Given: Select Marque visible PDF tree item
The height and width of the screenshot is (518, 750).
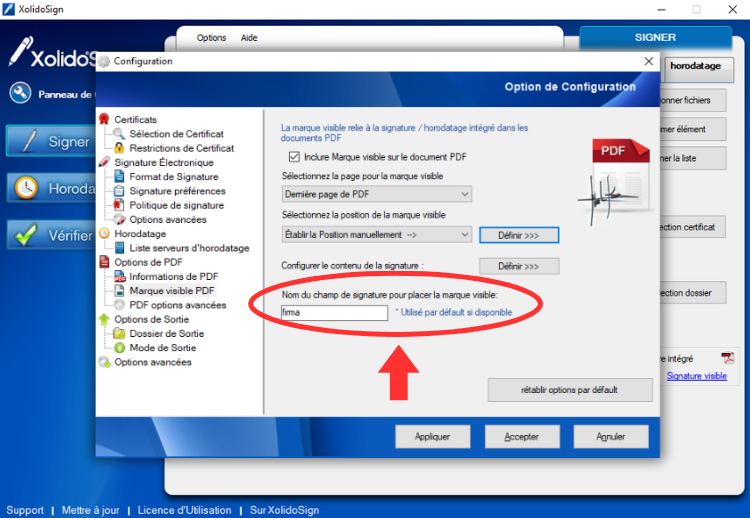Looking at the screenshot, I should [172, 290].
